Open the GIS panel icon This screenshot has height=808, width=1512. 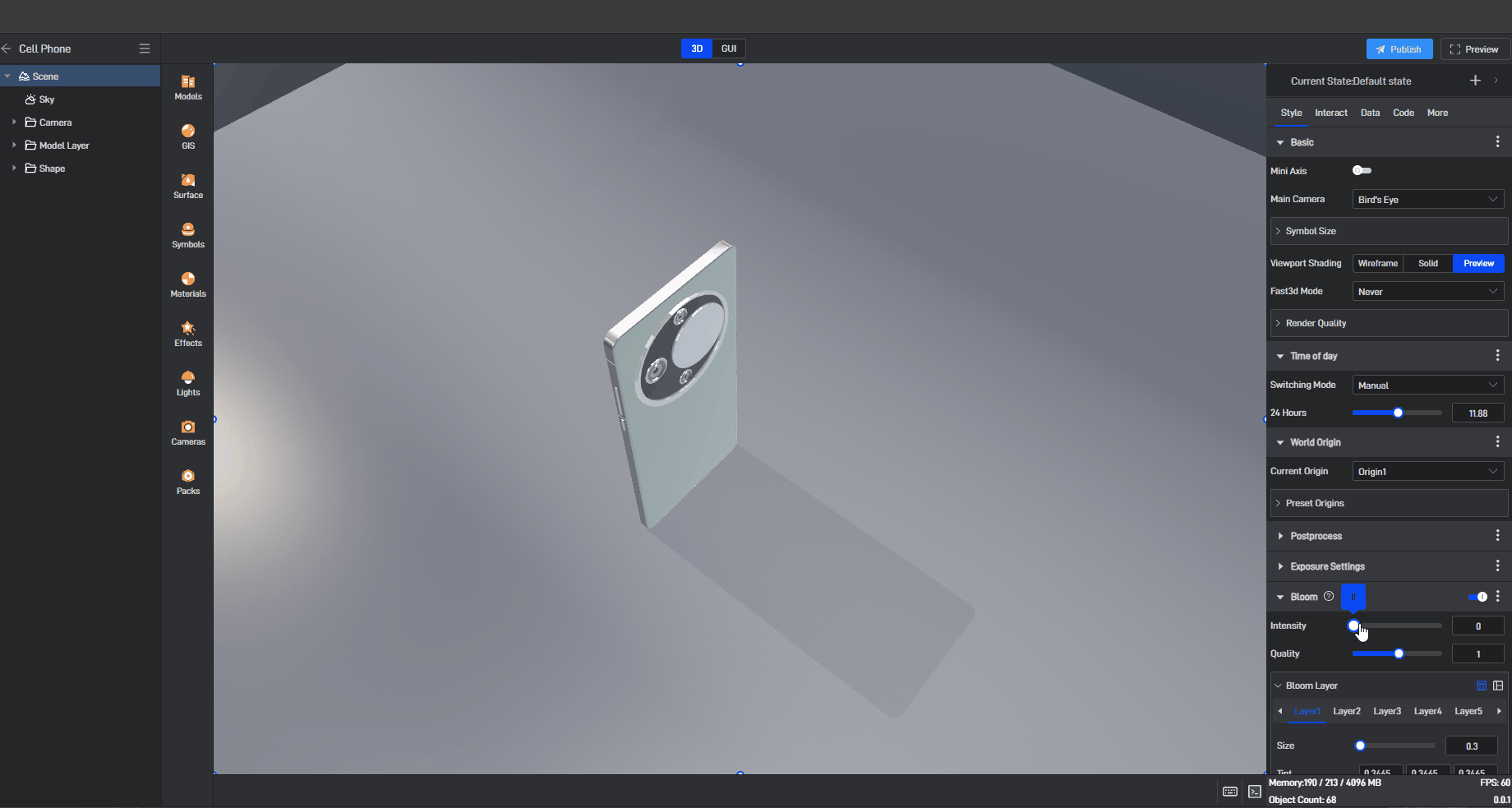(x=188, y=136)
